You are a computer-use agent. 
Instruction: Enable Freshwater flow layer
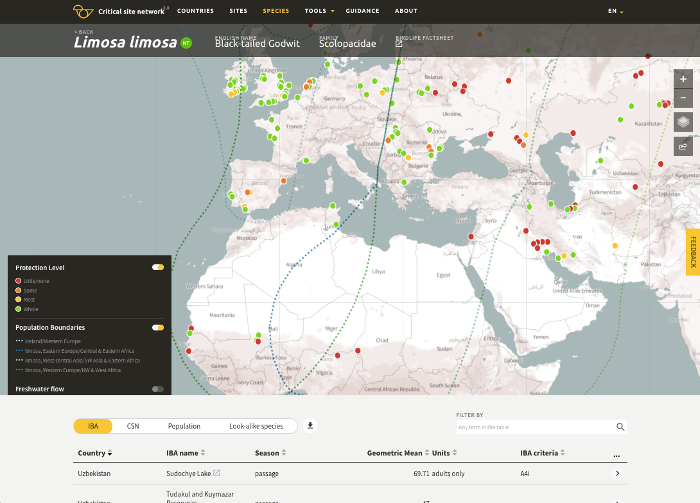[x=158, y=389]
